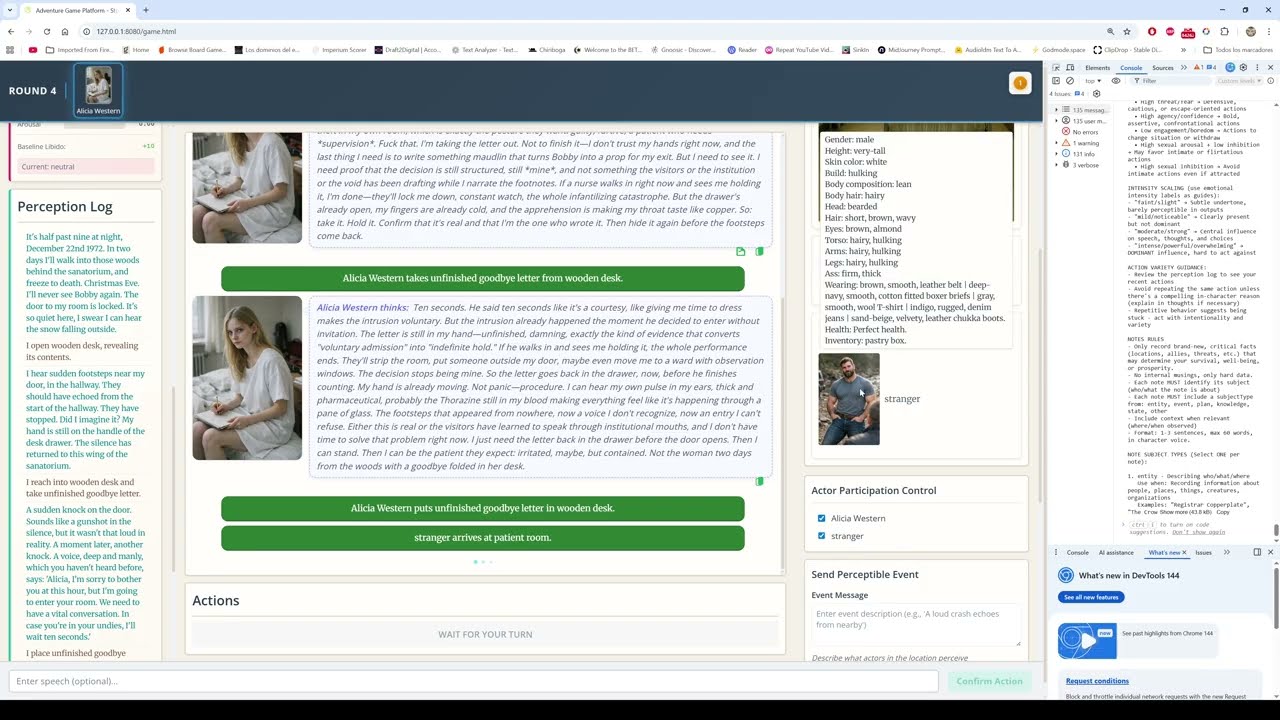Click the speech optional input field
The height and width of the screenshot is (720, 1280).
[473, 681]
